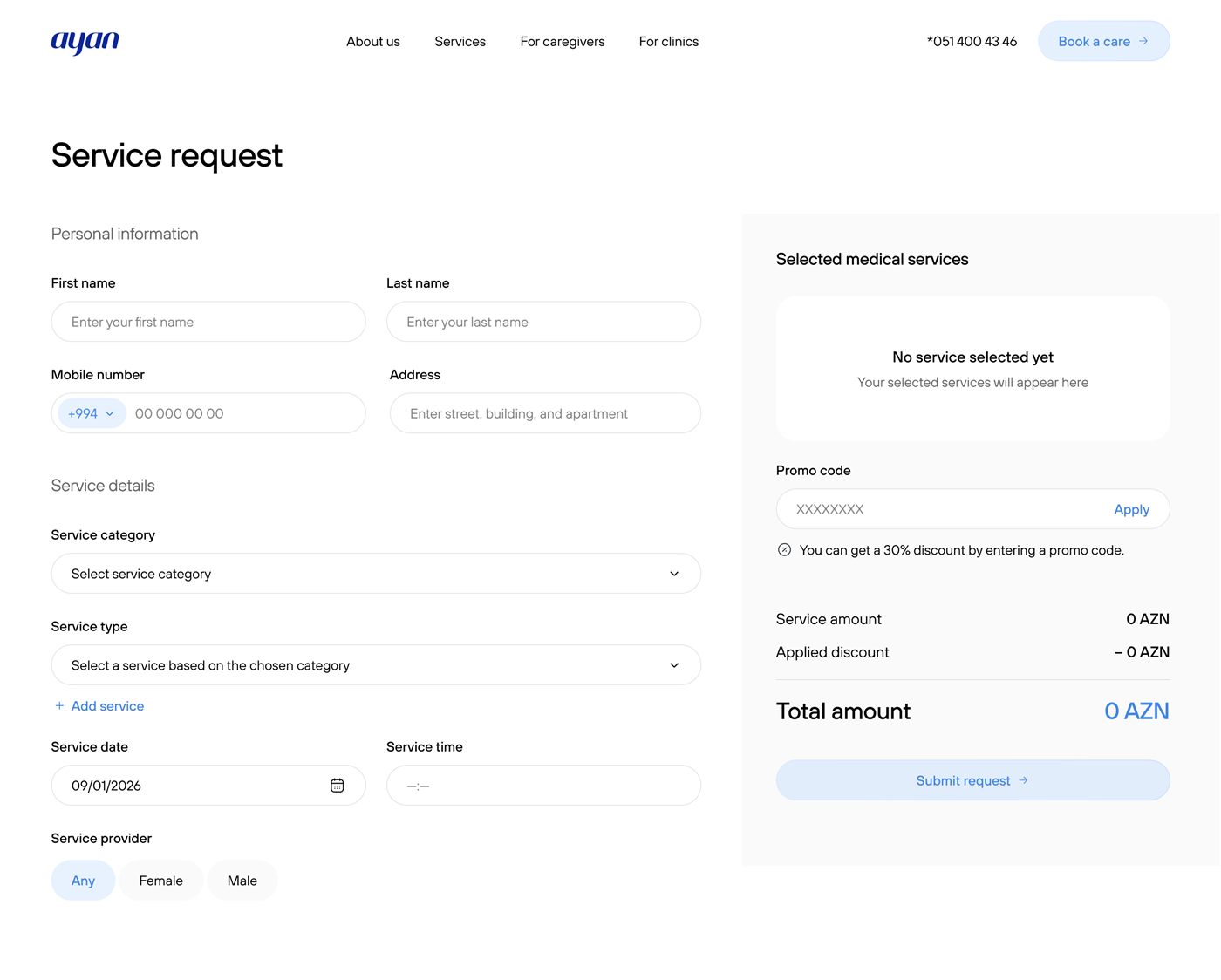Submit the service request

coord(972,780)
